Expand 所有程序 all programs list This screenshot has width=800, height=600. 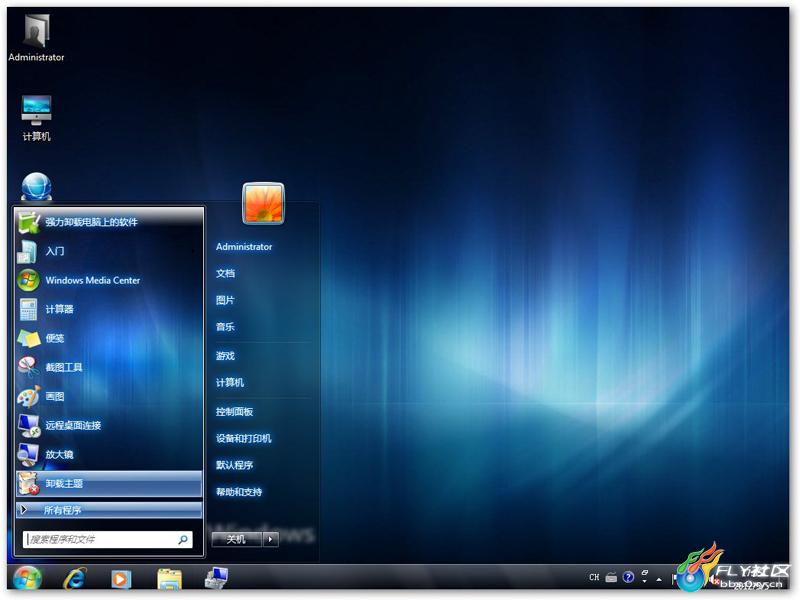point(109,510)
